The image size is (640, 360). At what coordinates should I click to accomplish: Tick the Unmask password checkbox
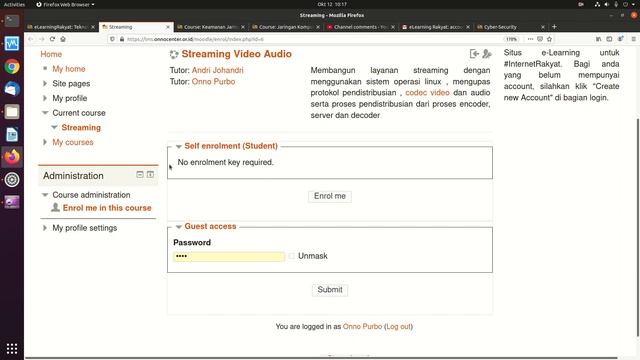tap(291, 256)
